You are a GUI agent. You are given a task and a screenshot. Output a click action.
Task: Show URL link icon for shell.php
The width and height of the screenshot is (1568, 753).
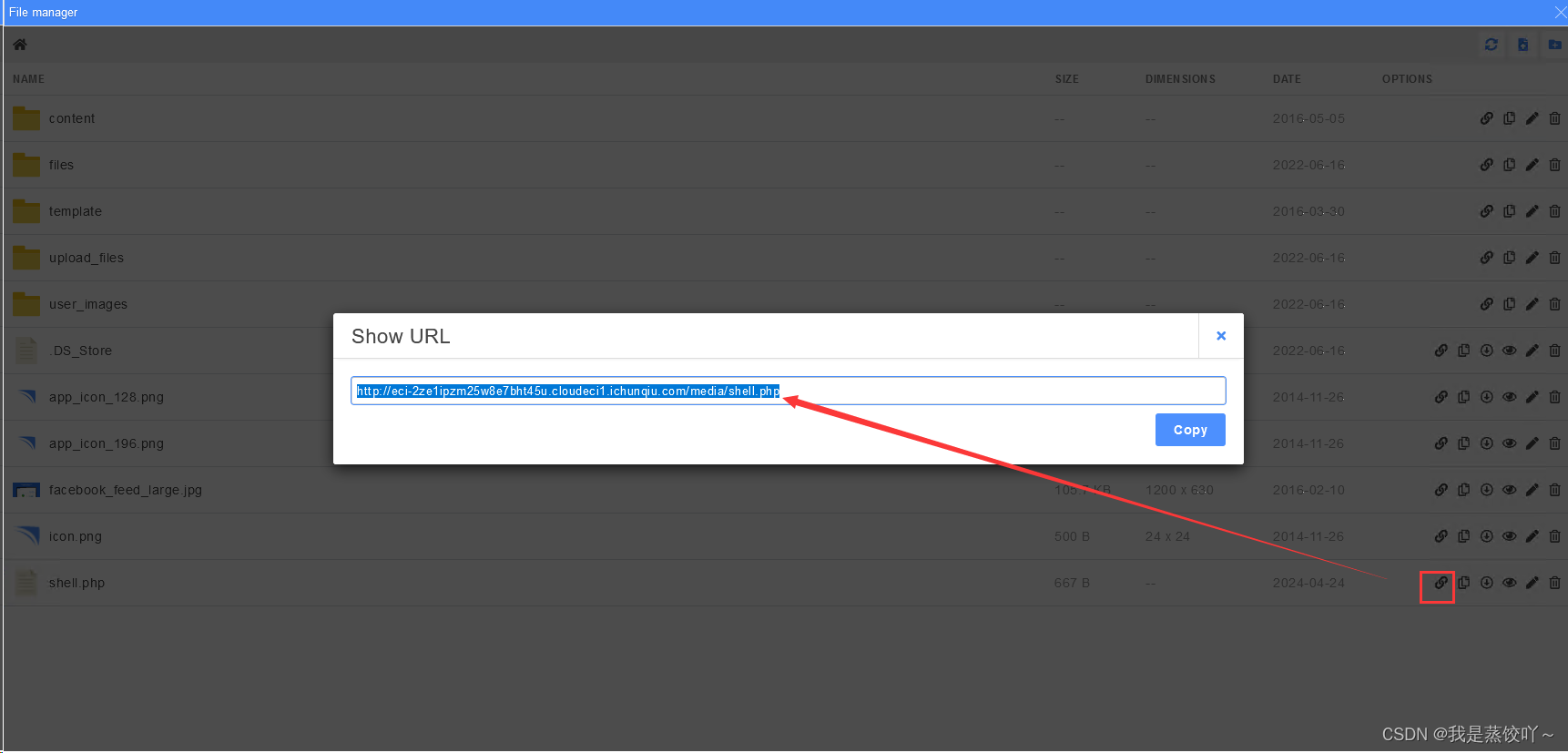[1441, 583]
